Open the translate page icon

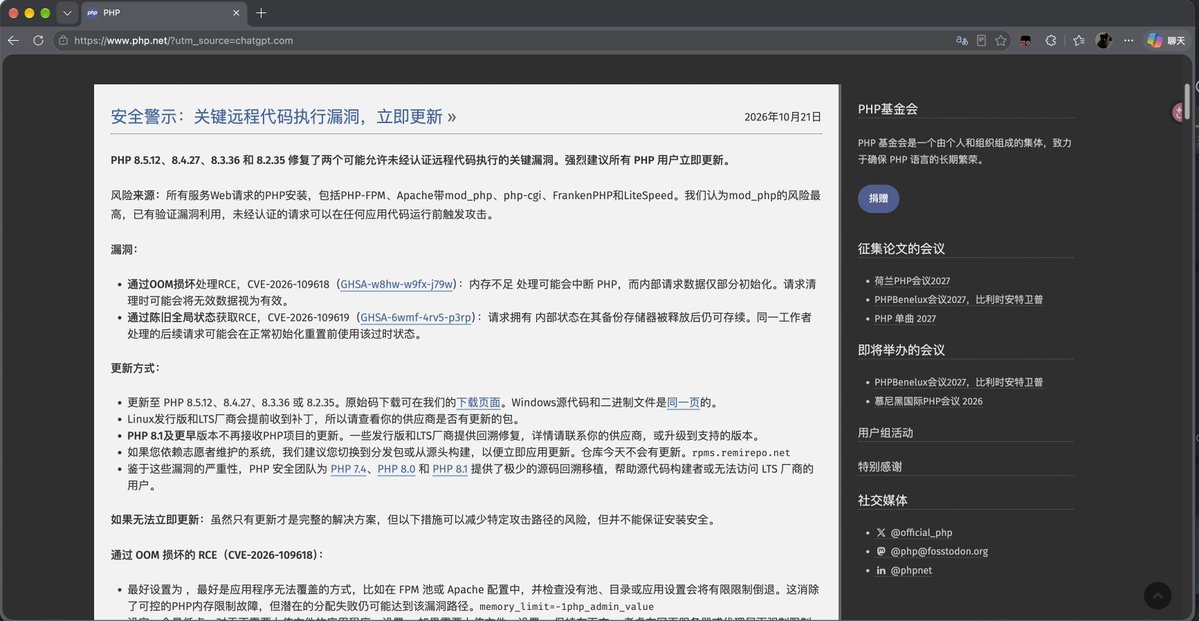961,41
